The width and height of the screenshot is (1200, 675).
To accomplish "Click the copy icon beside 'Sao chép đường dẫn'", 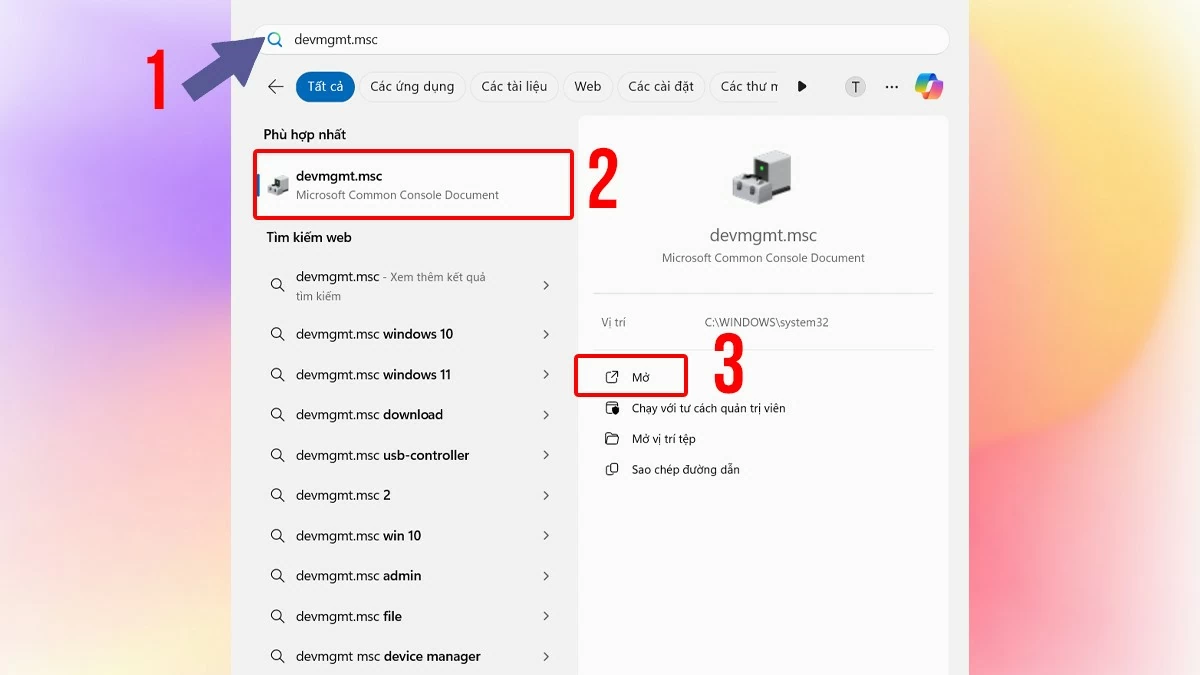I will tap(613, 468).
